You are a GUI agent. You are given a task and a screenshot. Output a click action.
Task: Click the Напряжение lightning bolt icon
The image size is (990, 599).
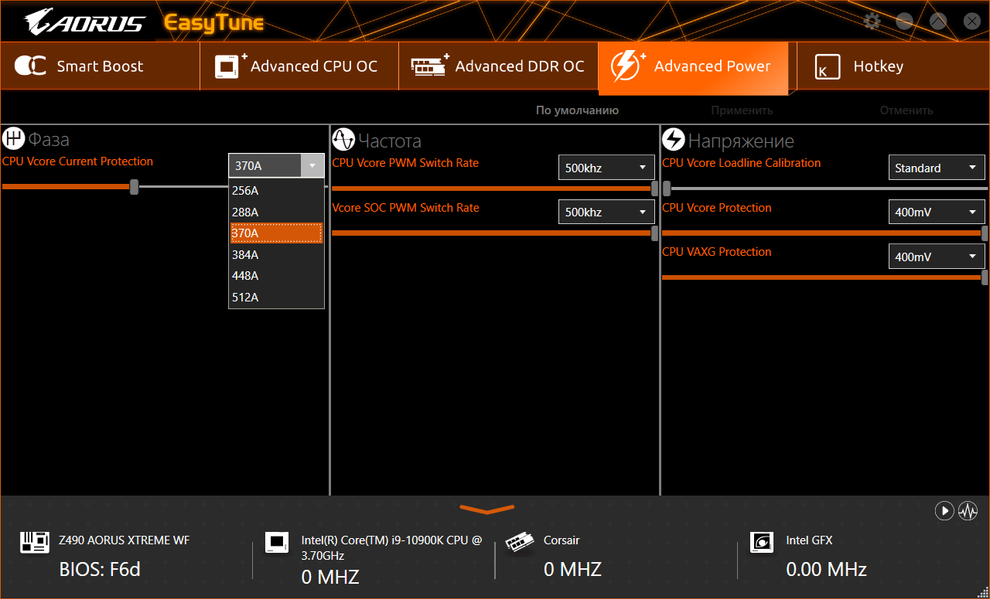point(674,139)
